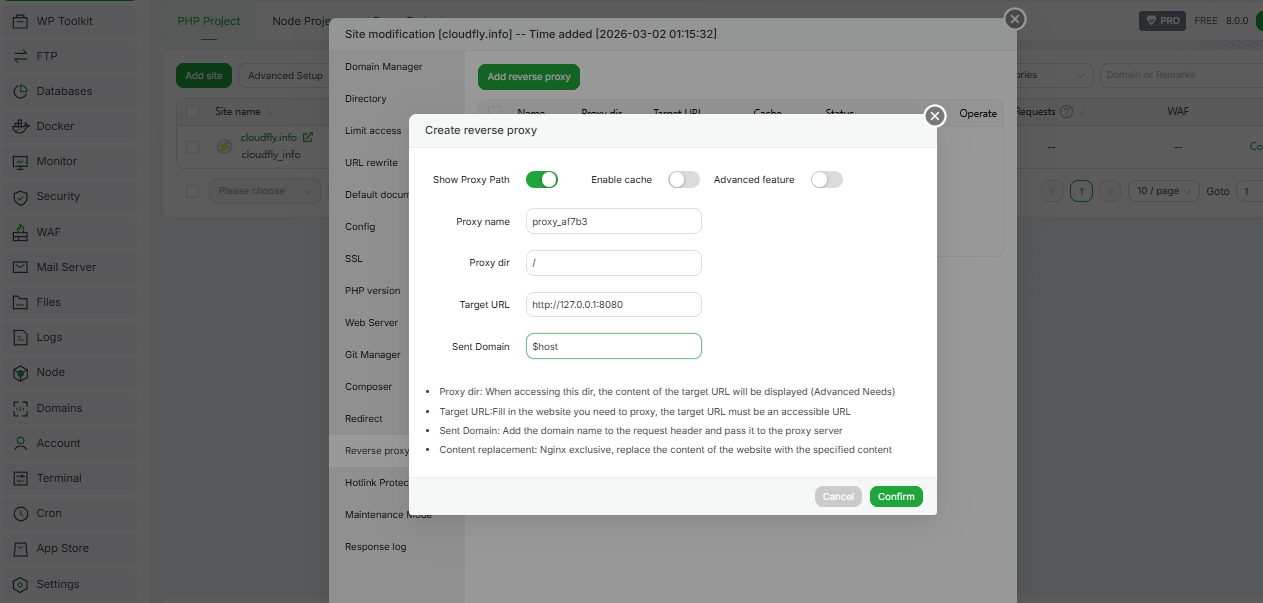Image resolution: width=1263 pixels, height=603 pixels.
Task: Expand the Please choose dropdown
Action: [264, 191]
